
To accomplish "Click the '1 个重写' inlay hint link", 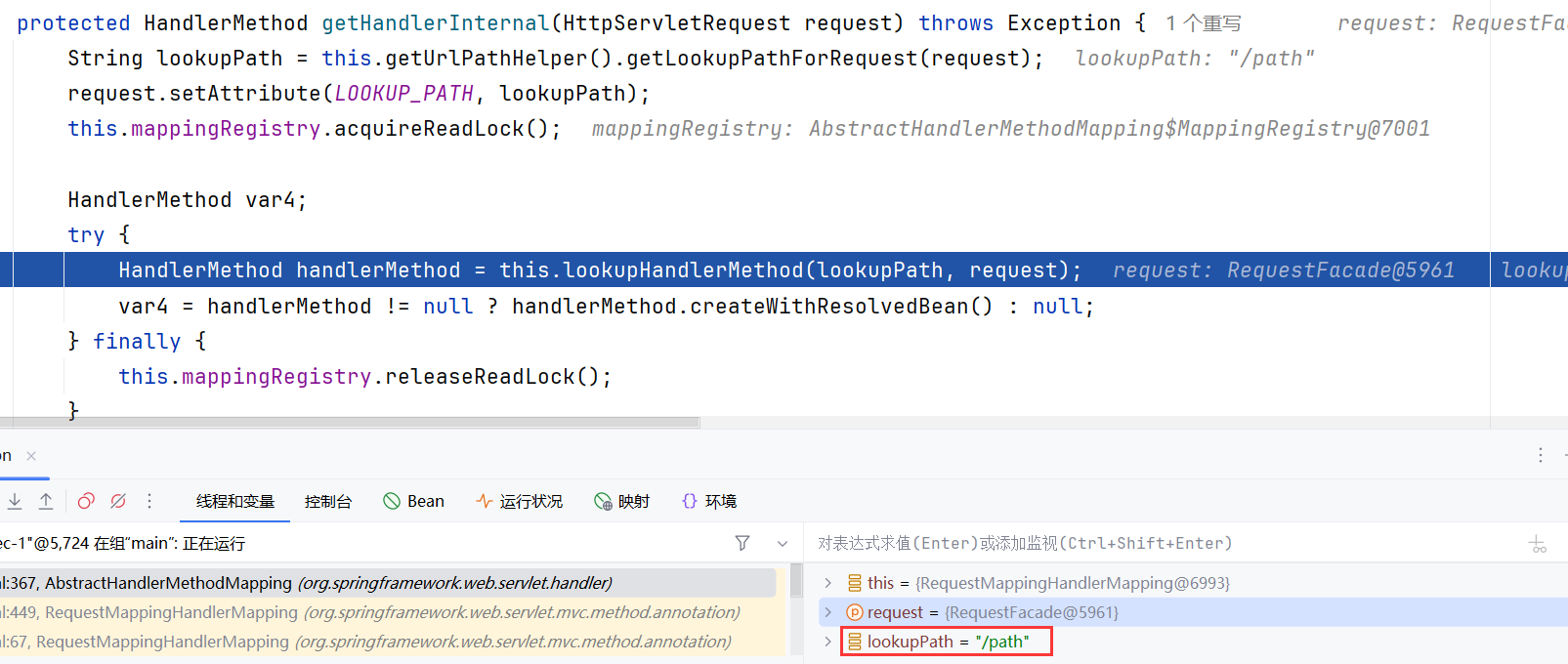I will pos(1203,23).
